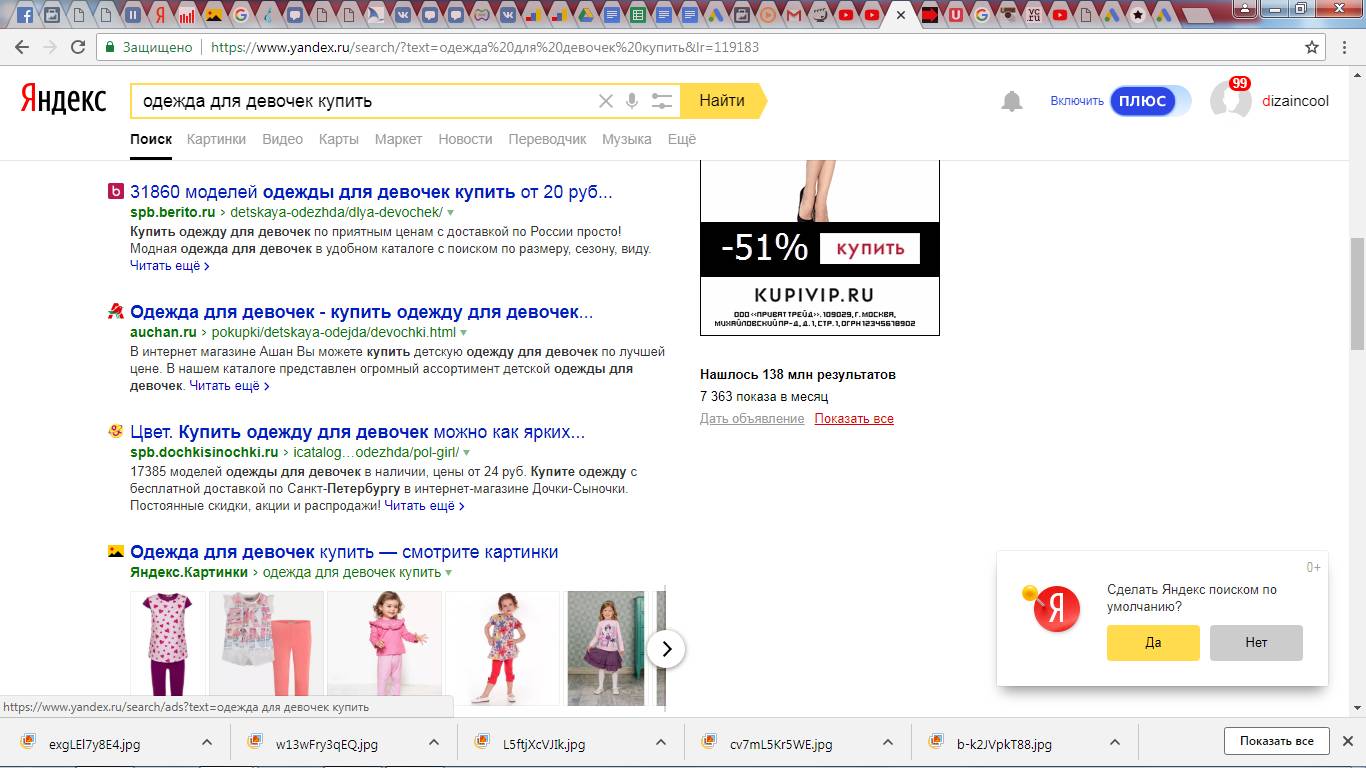
Task: Open download menu for exgLEl7y8E4.jpg
Action: [x=206, y=743]
